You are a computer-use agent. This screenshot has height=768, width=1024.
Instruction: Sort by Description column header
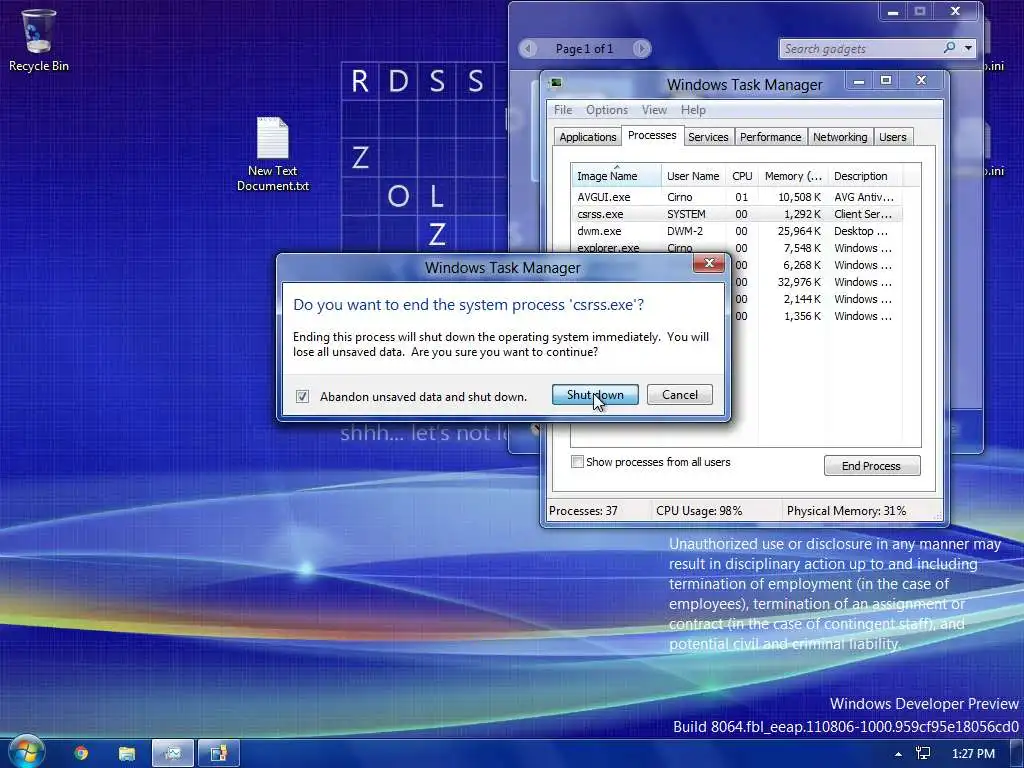(x=865, y=176)
